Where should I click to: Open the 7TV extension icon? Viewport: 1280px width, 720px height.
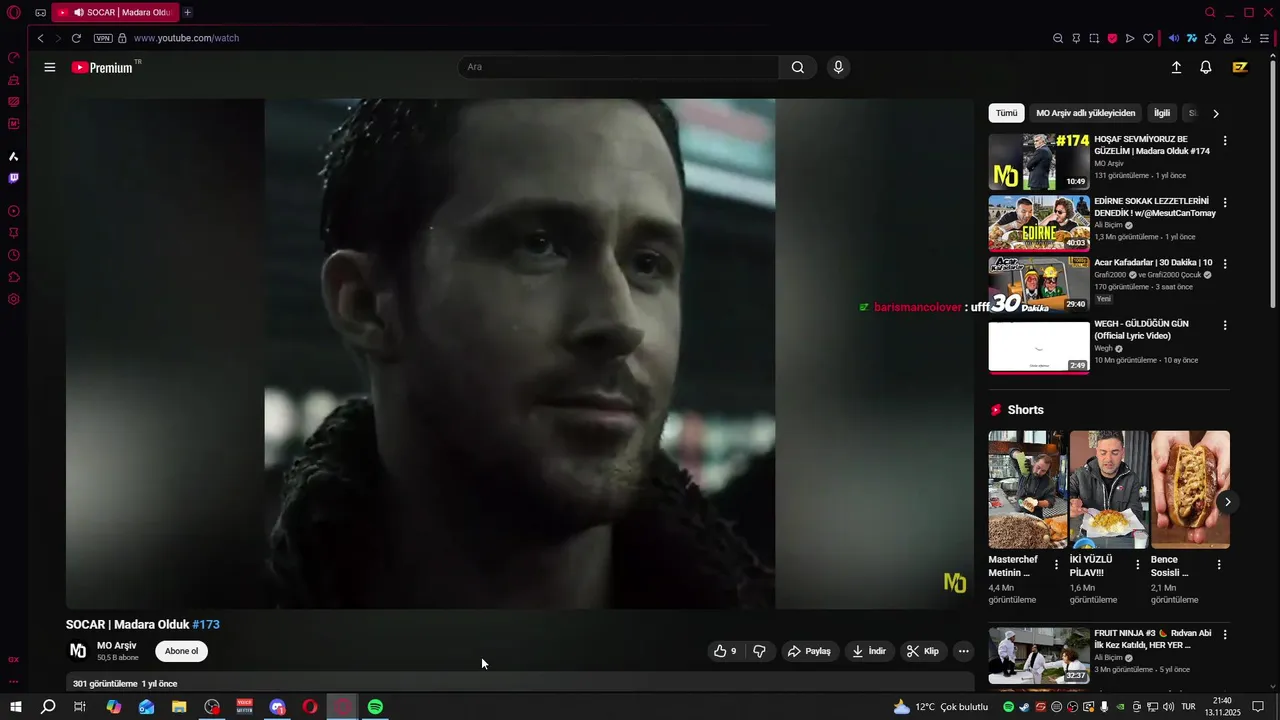(1192, 38)
